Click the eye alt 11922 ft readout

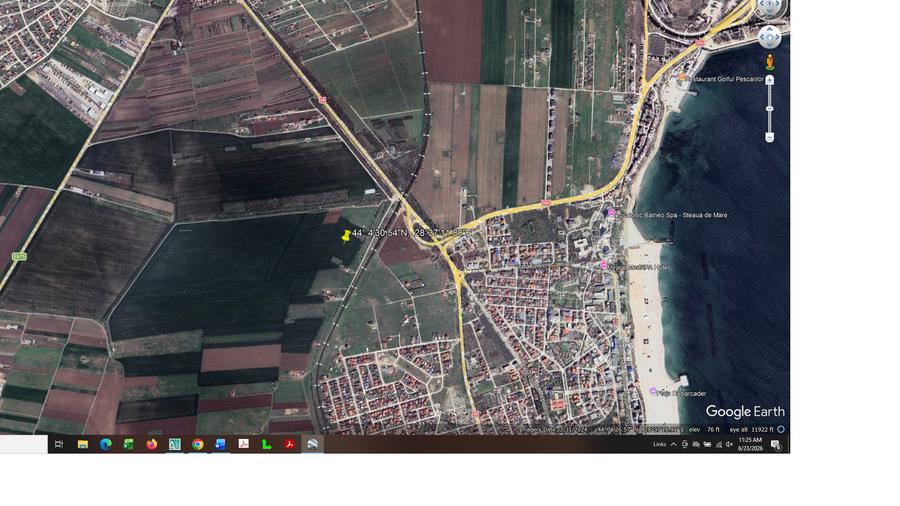[751, 429]
